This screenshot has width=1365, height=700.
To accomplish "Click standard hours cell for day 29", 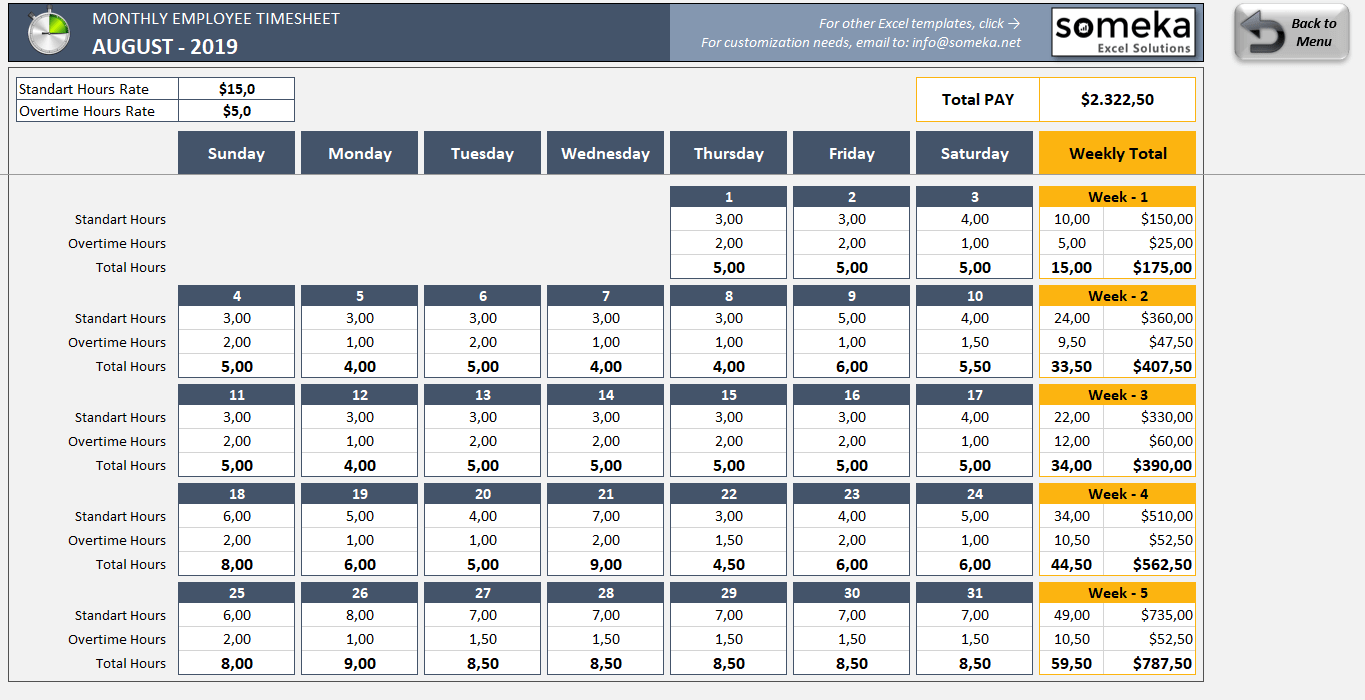I will pos(728,615).
